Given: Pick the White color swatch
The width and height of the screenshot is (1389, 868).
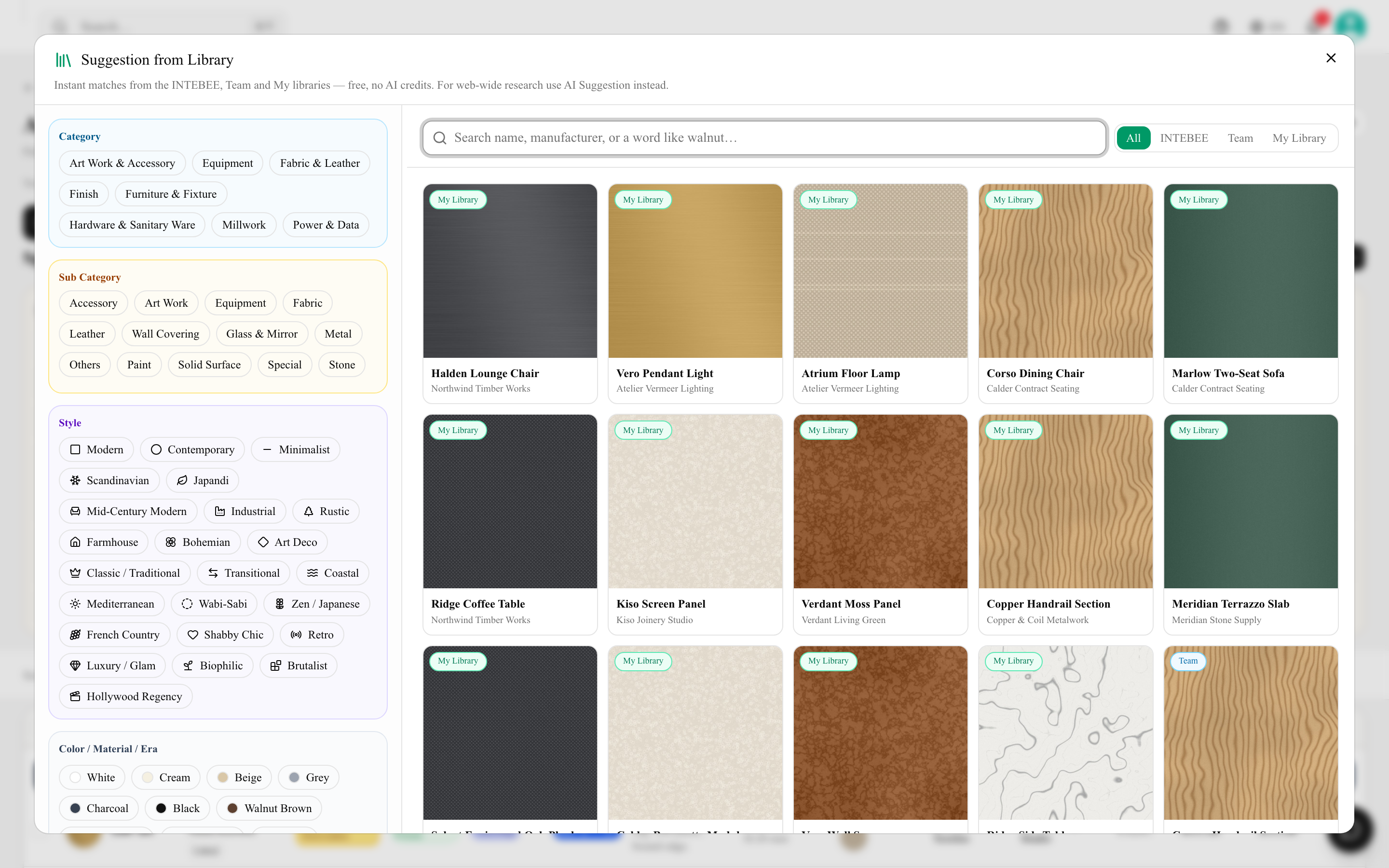Looking at the screenshot, I should [x=75, y=777].
